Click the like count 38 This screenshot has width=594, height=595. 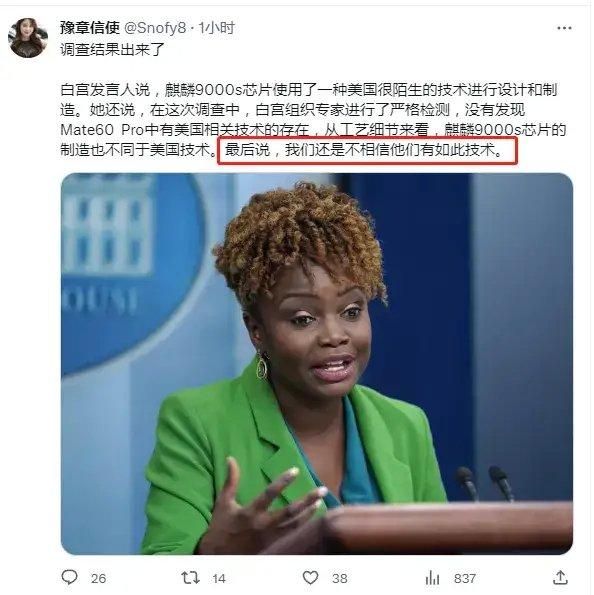click(340, 578)
